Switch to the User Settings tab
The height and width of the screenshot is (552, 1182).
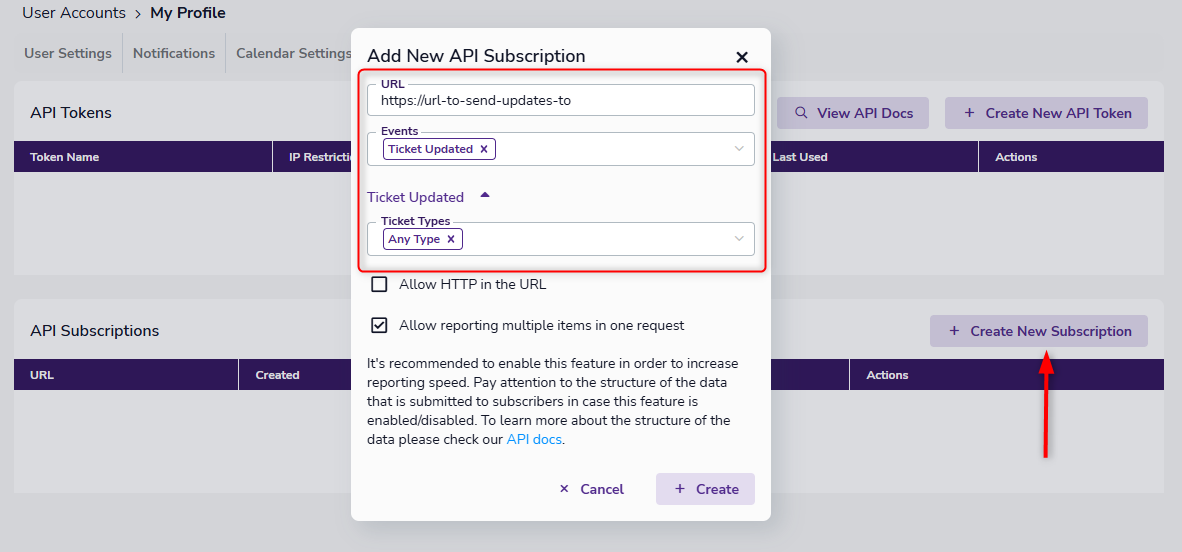(x=68, y=53)
